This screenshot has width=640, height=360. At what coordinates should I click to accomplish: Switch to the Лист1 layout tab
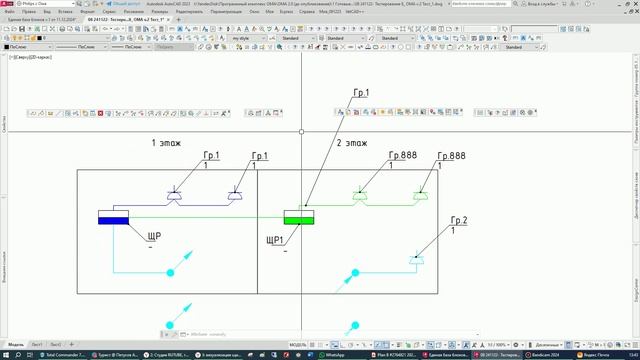(x=37, y=345)
